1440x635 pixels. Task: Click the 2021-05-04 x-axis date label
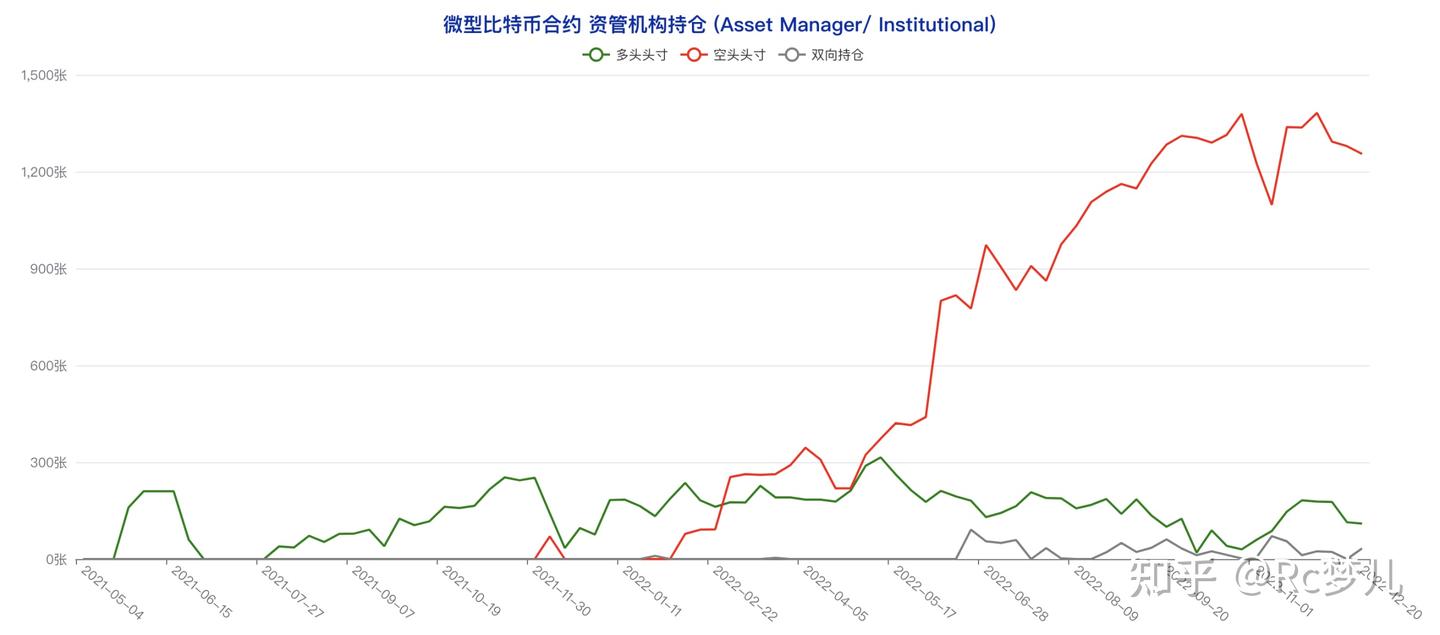(x=111, y=593)
